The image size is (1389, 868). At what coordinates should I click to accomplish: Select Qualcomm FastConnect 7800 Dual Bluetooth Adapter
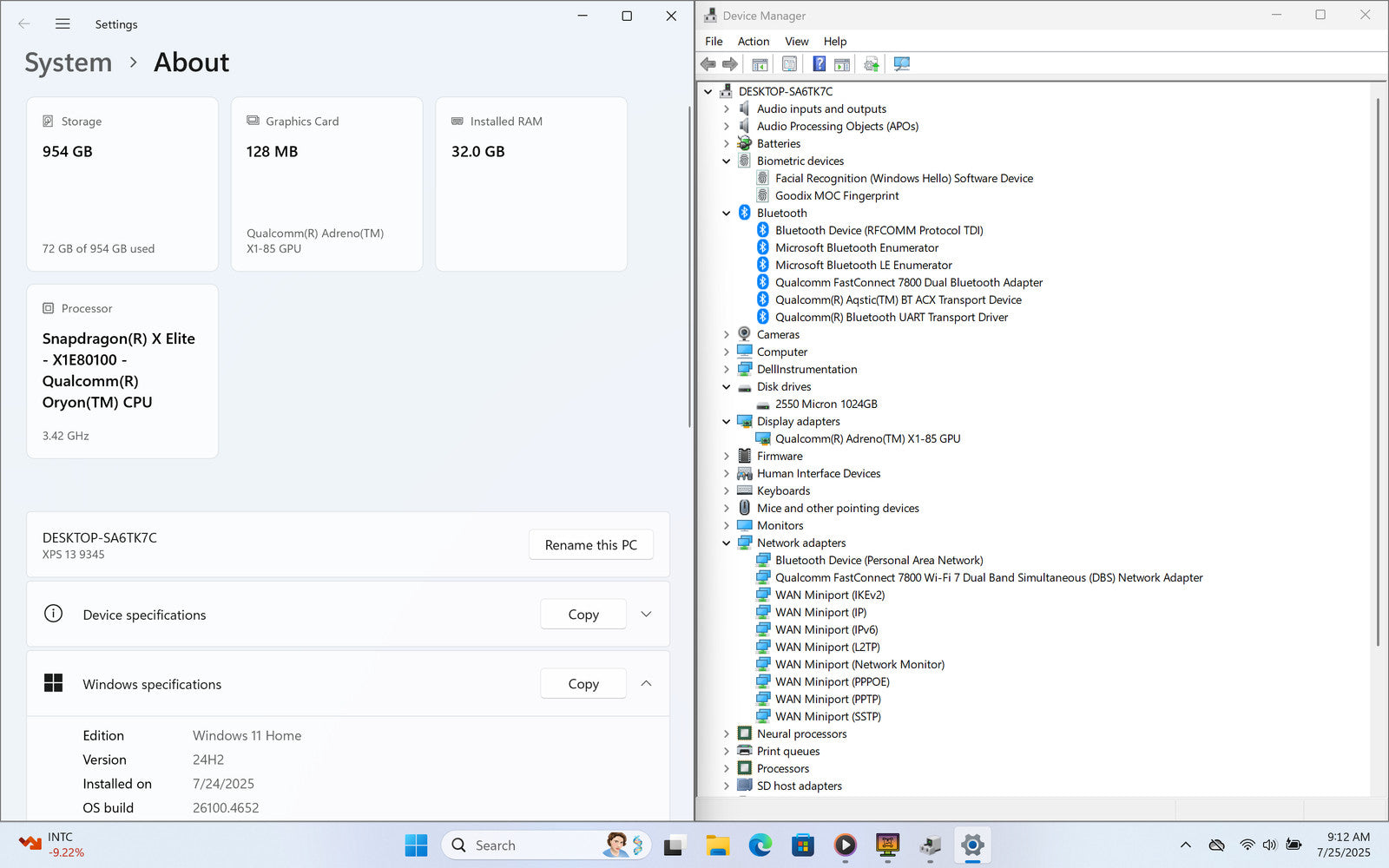(908, 283)
